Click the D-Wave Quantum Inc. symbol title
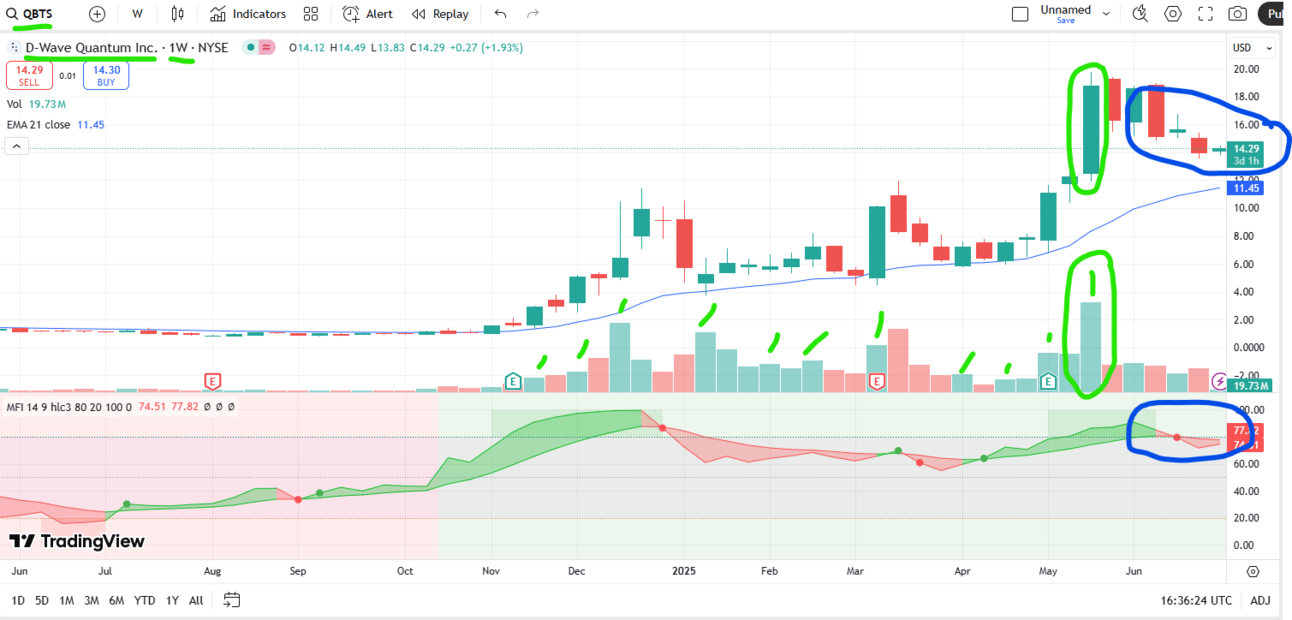1292x620 pixels. 91,47
